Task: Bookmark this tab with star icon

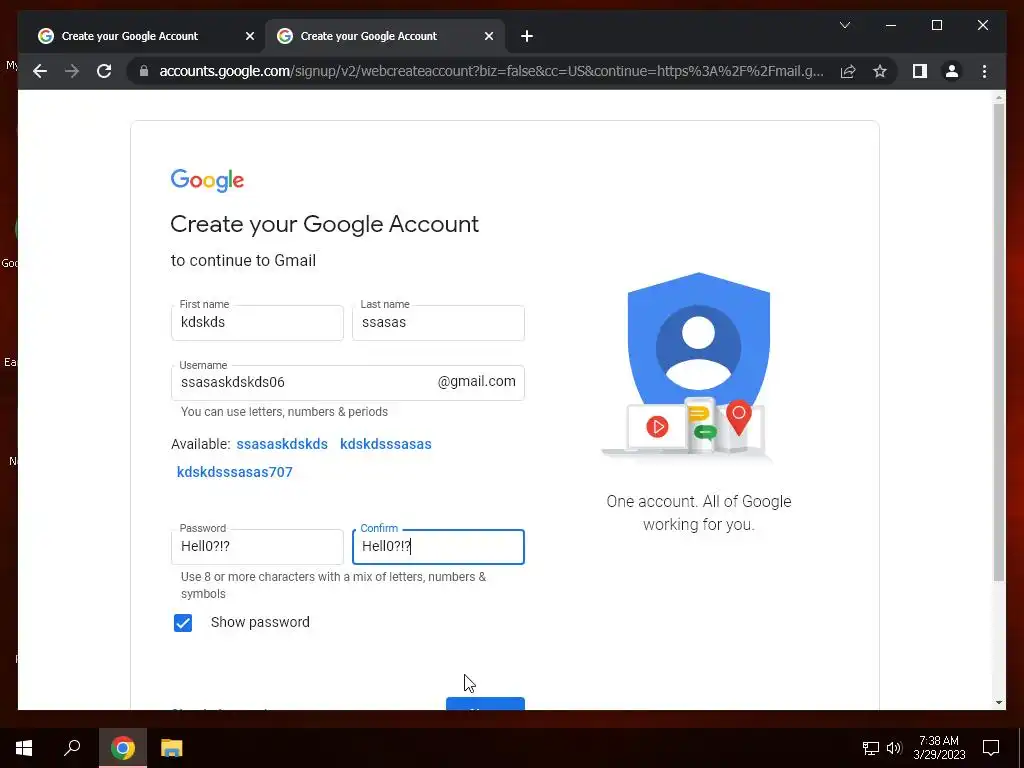Action: pyautogui.click(x=880, y=71)
